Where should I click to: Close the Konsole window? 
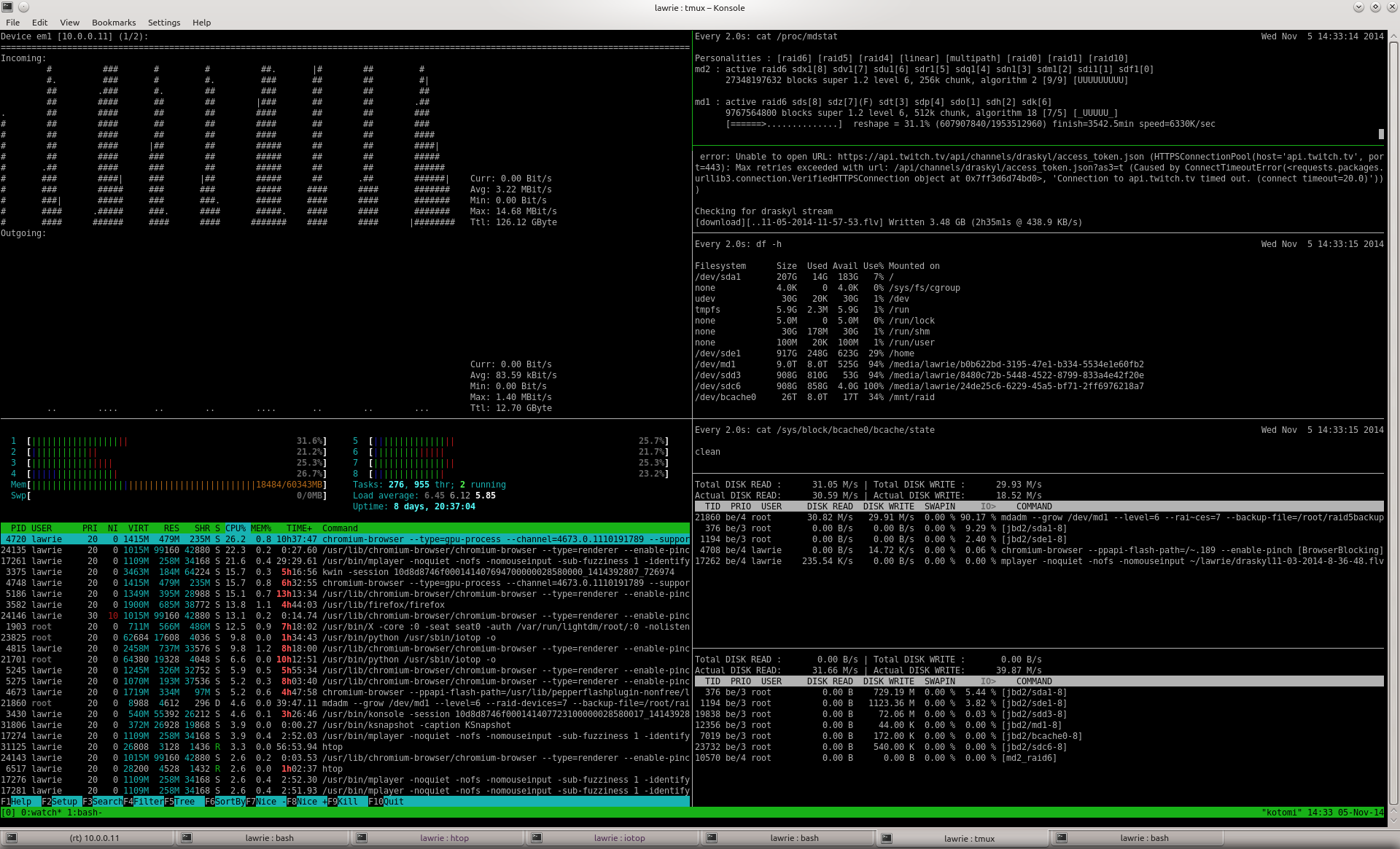(x=1391, y=7)
